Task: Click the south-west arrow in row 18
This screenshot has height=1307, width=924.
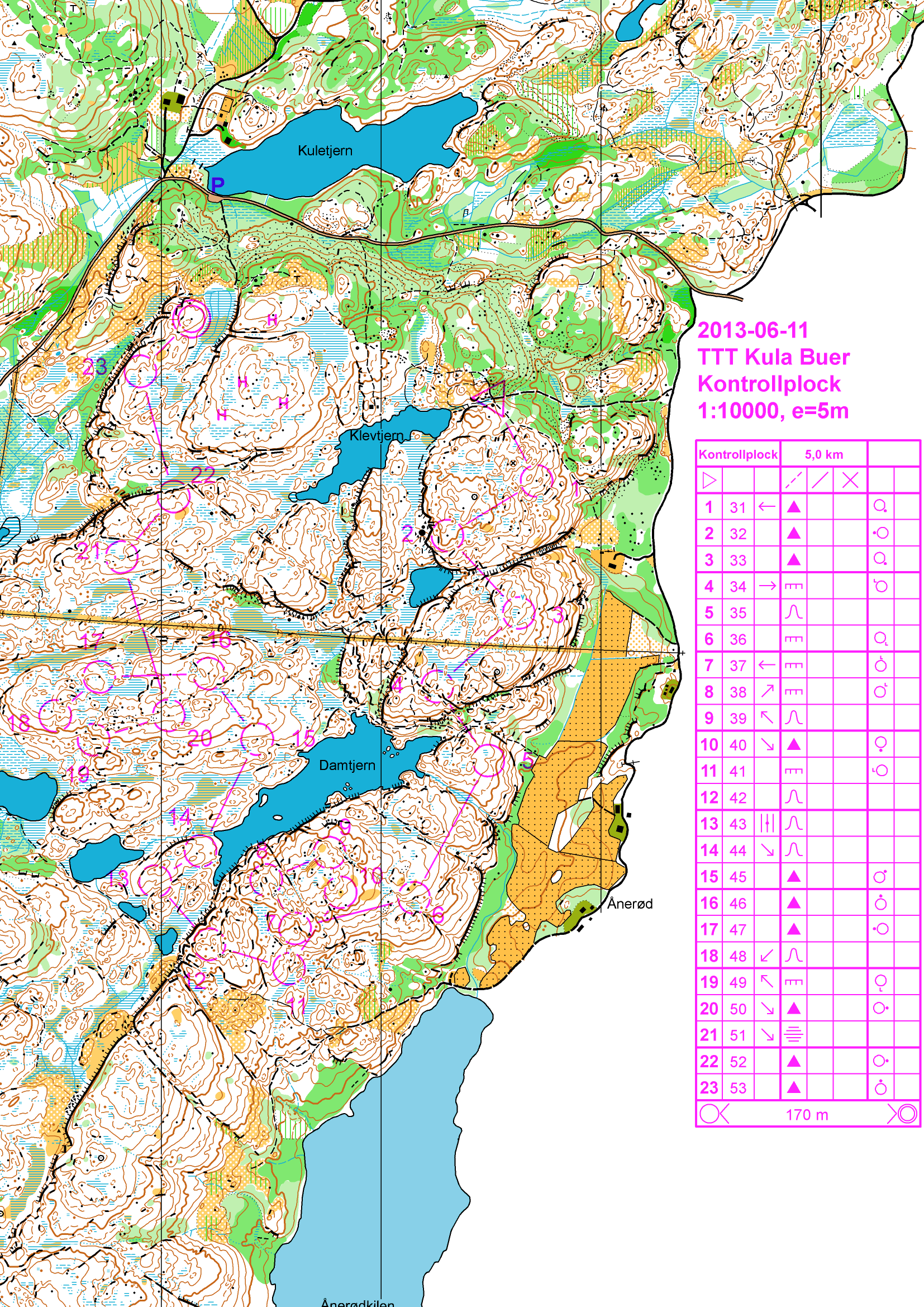Action: coord(767,955)
